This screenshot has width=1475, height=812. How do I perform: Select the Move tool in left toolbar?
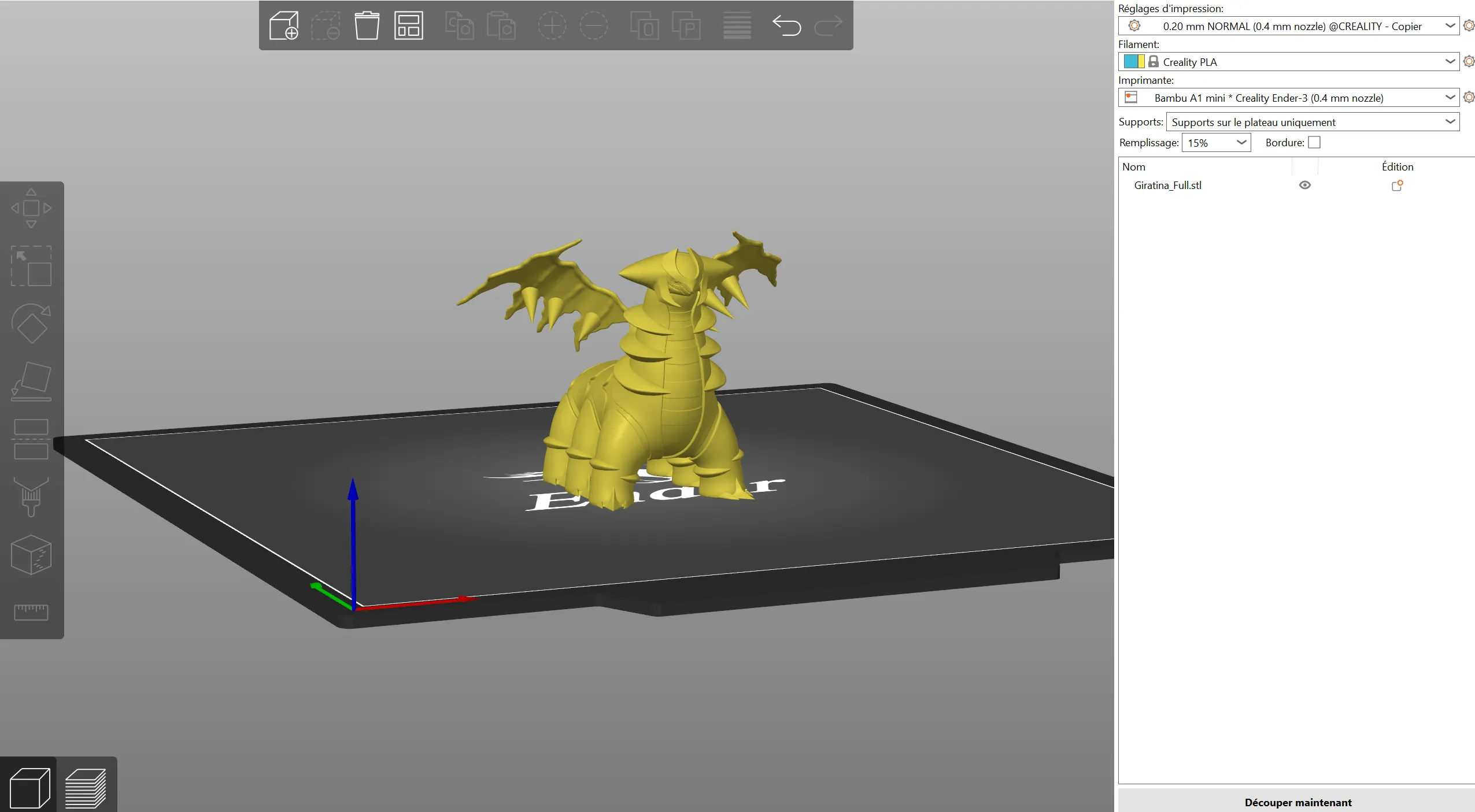[x=31, y=208]
